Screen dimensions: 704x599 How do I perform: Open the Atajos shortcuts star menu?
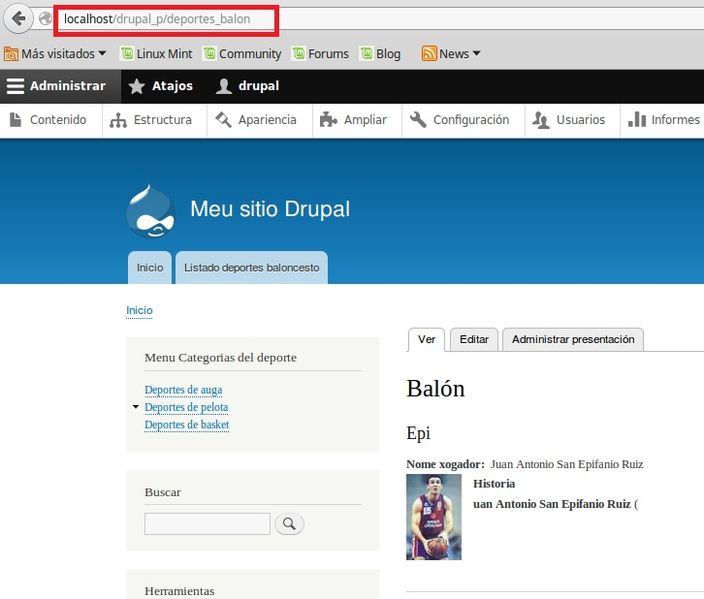[160, 86]
